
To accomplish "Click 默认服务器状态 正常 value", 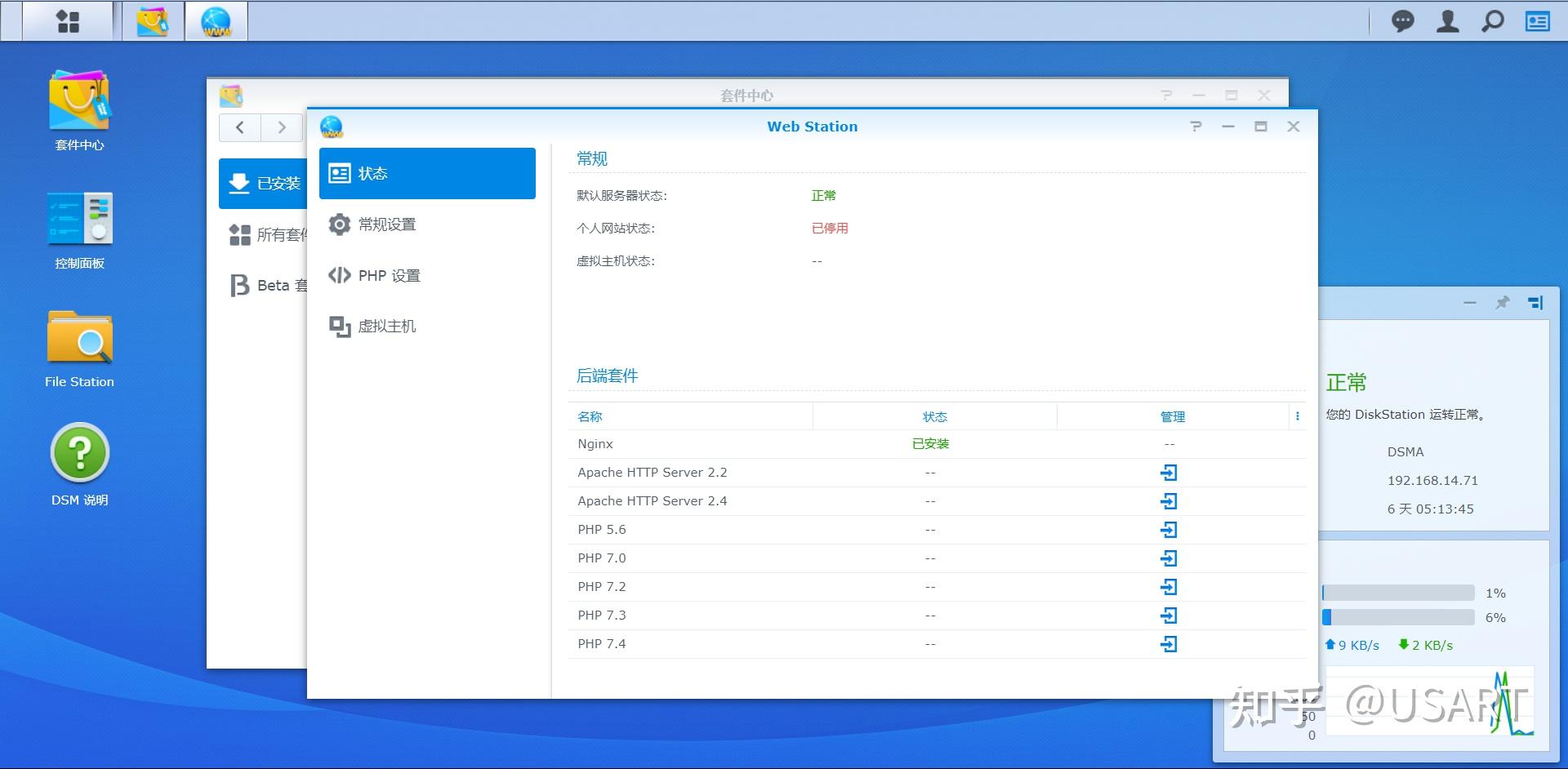I will click(x=823, y=196).
